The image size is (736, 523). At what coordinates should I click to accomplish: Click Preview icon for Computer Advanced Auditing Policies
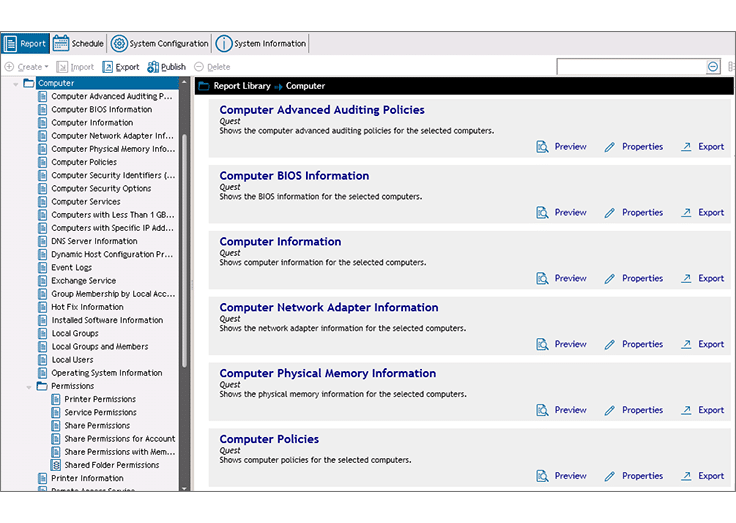click(x=542, y=147)
